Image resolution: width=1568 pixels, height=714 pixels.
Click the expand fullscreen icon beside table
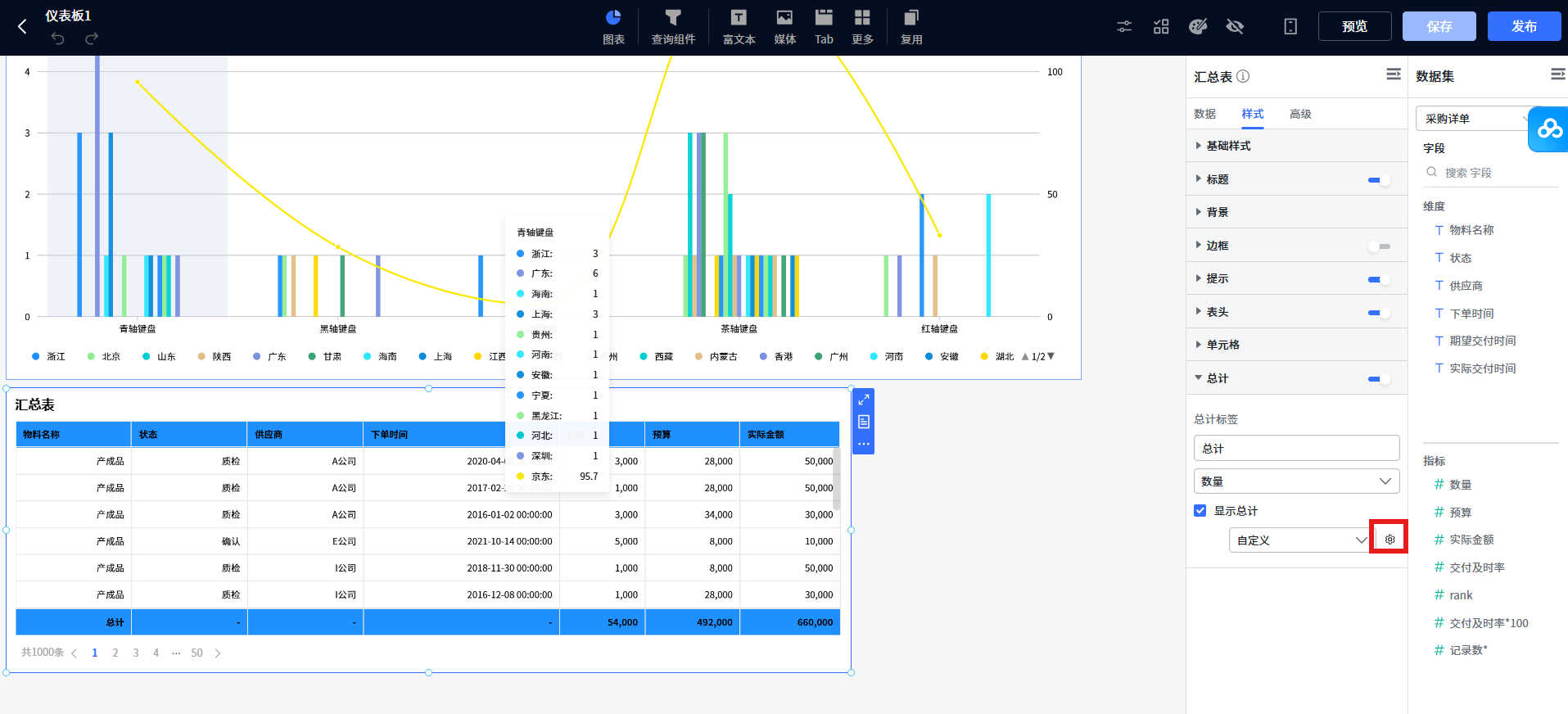pyautogui.click(x=863, y=400)
